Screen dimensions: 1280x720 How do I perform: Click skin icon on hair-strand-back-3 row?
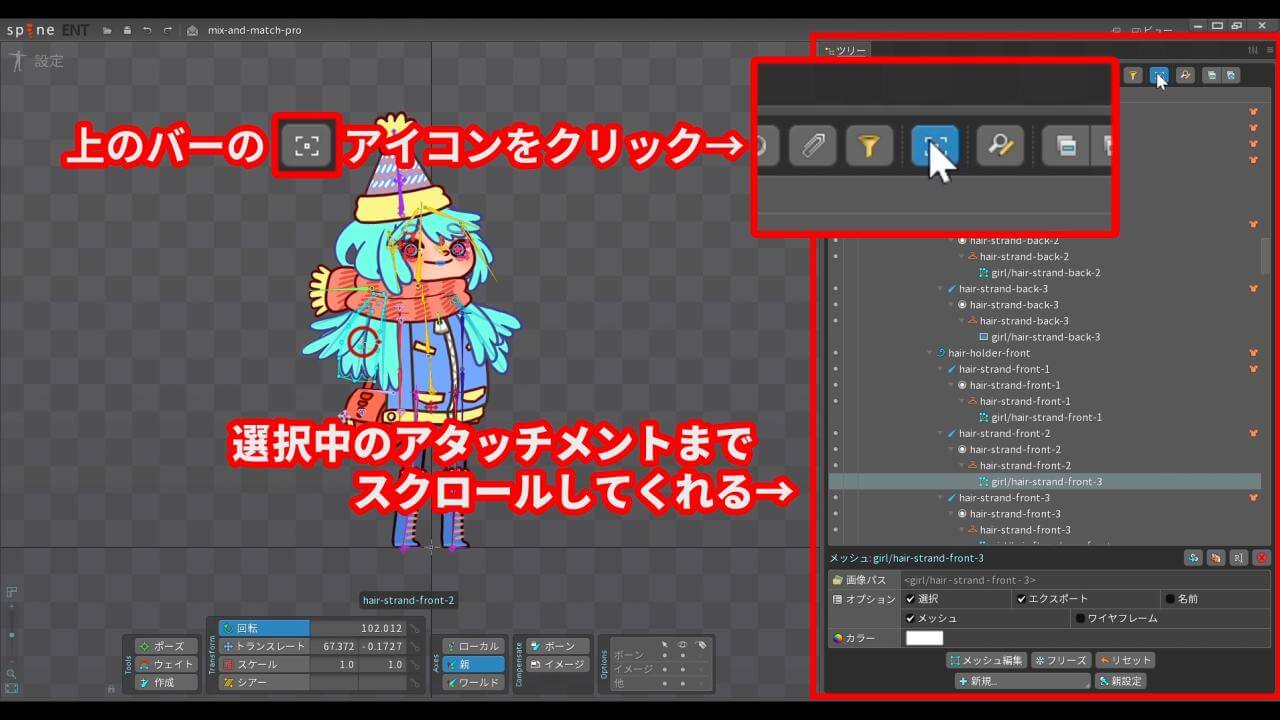1253,289
